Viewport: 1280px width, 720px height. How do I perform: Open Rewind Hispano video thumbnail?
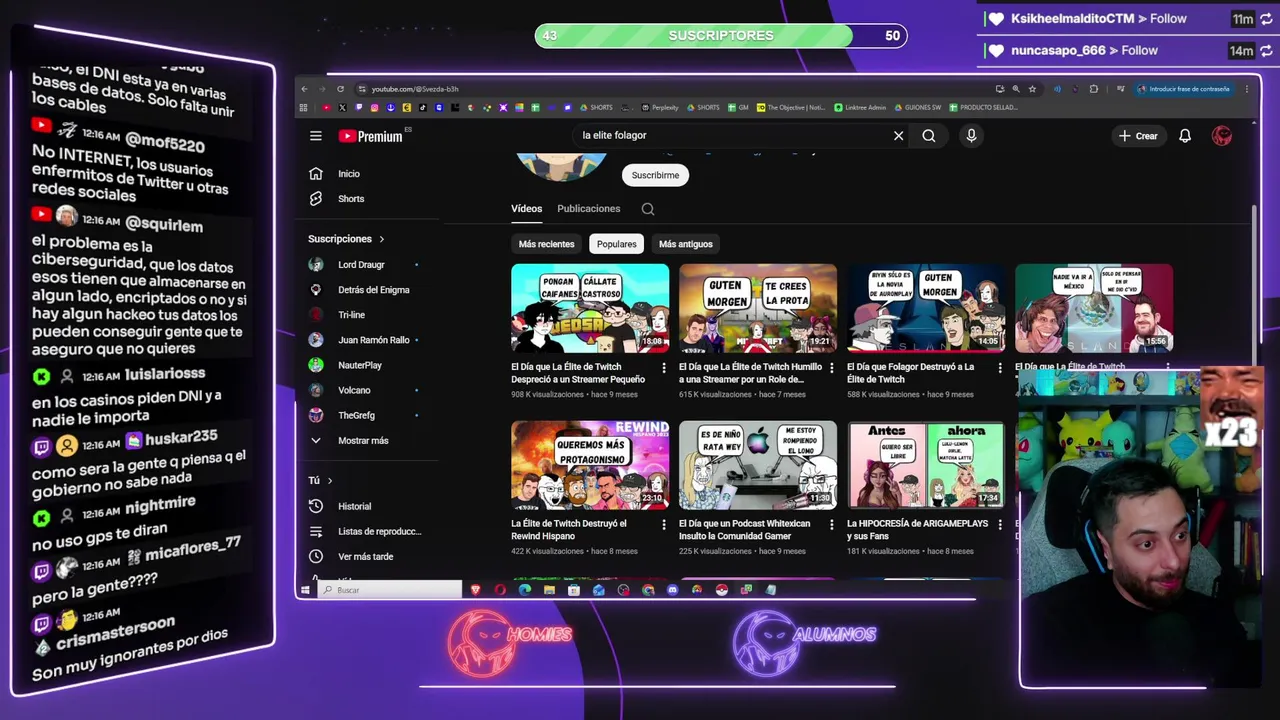click(x=590, y=465)
